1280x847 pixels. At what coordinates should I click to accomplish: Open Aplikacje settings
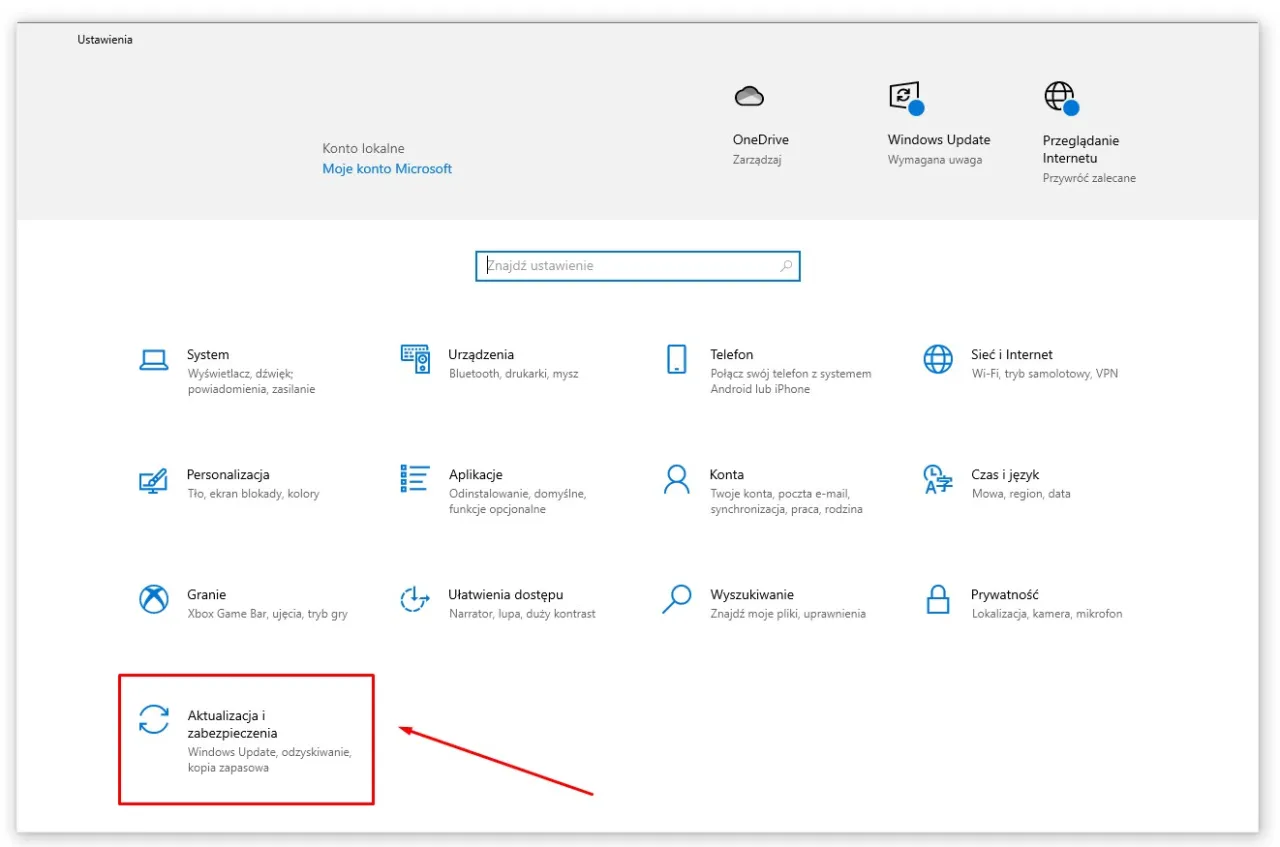point(476,474)
